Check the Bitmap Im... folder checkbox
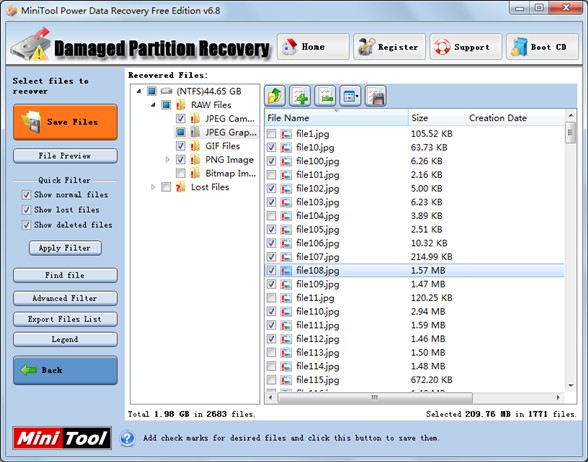 point(181,173)
